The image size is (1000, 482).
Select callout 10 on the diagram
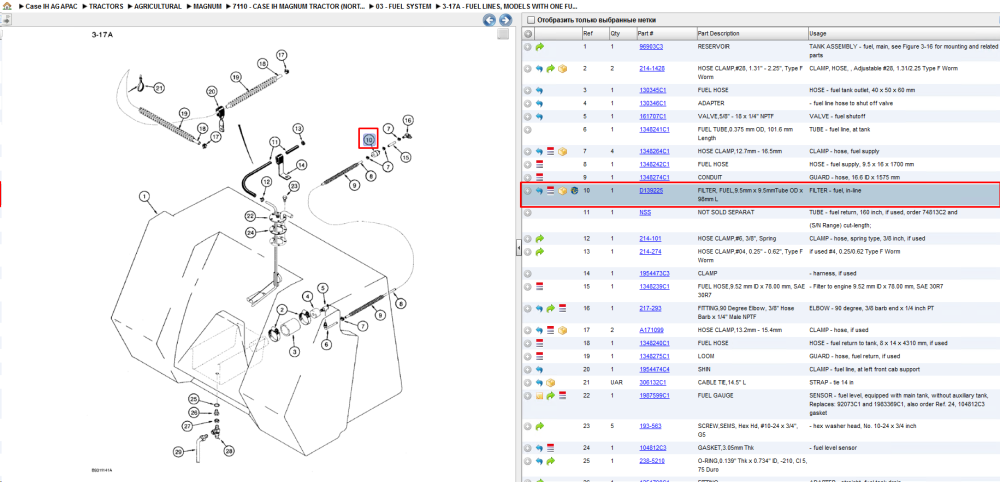click(368, 139)
